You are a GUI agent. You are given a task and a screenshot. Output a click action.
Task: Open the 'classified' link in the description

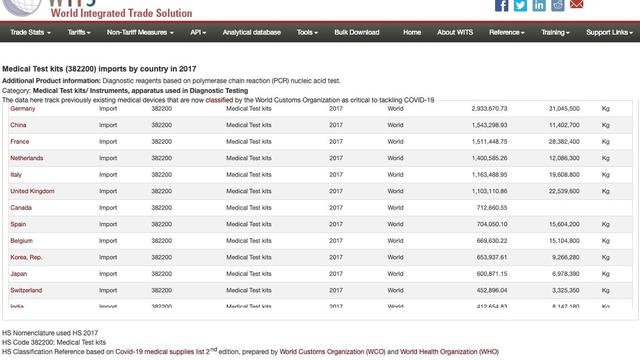(x=219, y=100)
